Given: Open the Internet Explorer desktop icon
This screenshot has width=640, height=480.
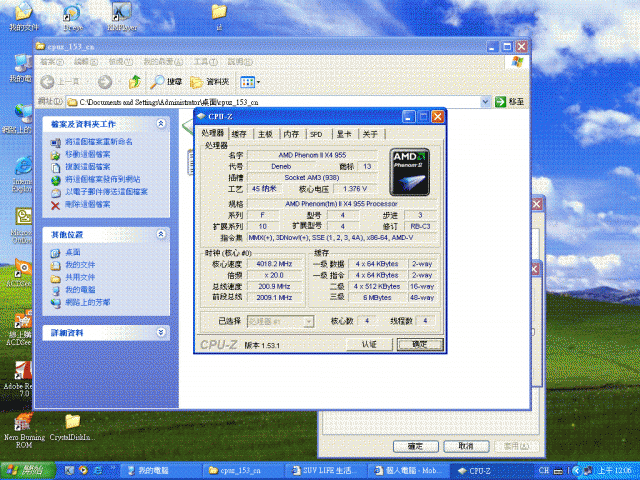Looking at the screenshot, I should pos(22,175).
